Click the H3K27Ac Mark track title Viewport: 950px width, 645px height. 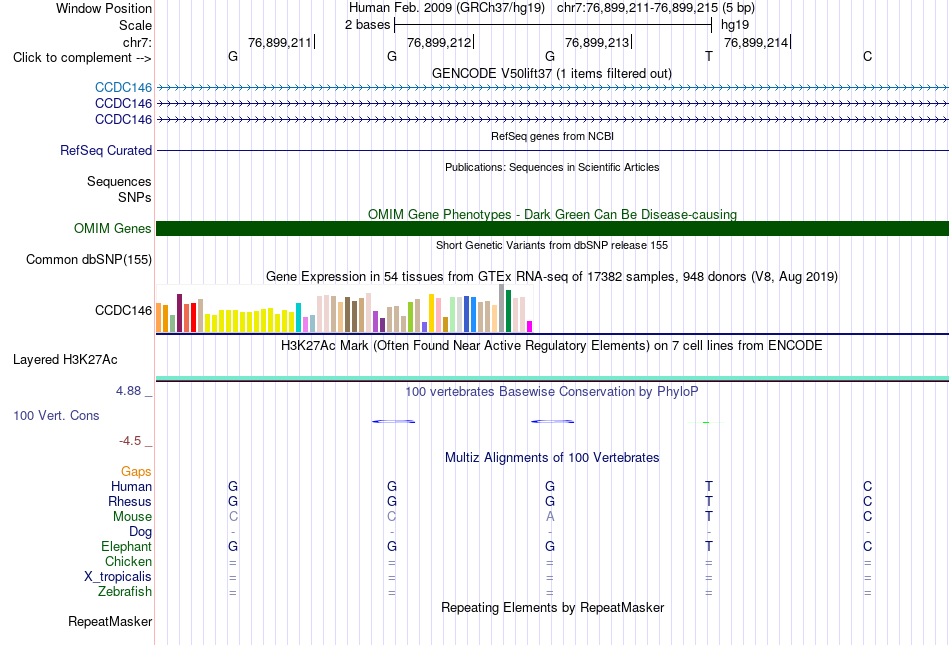click(552, 346)
